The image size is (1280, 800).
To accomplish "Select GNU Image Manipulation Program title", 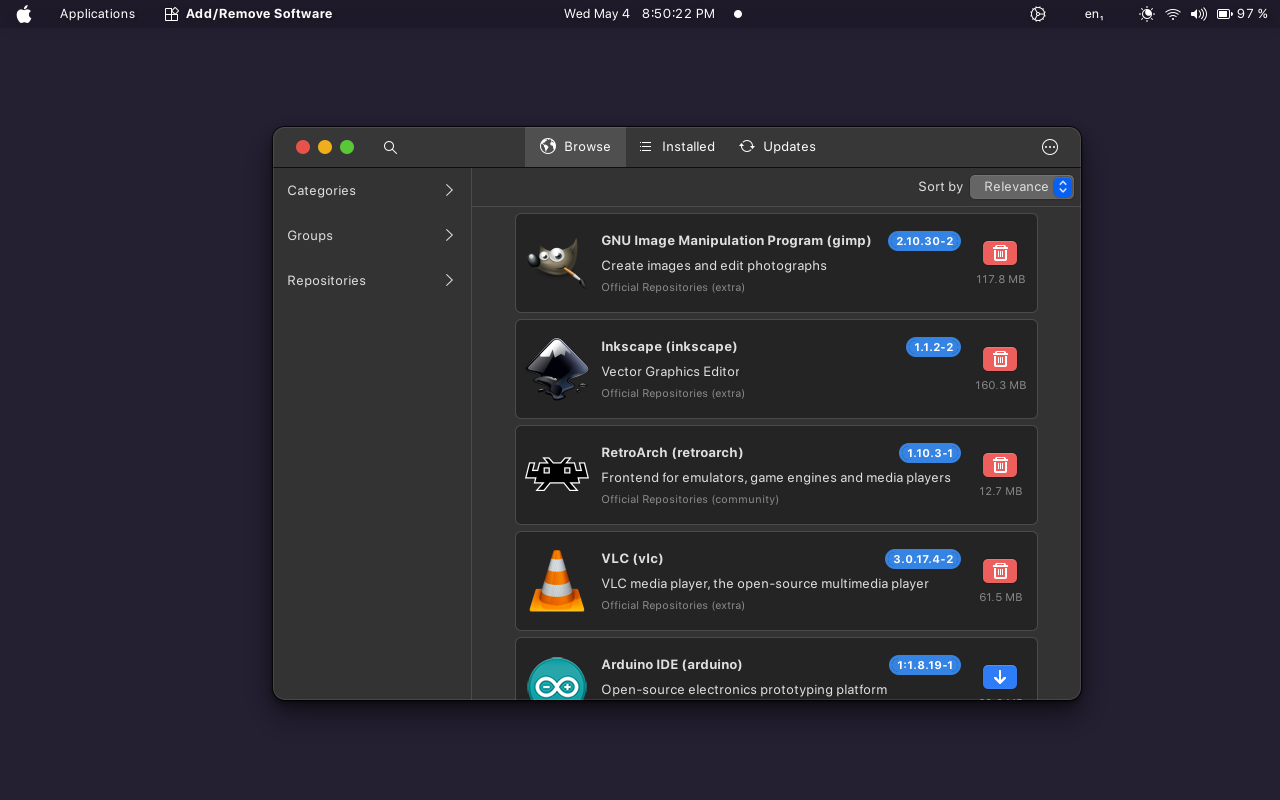I will pyautogui.click(x=736, y=241).
